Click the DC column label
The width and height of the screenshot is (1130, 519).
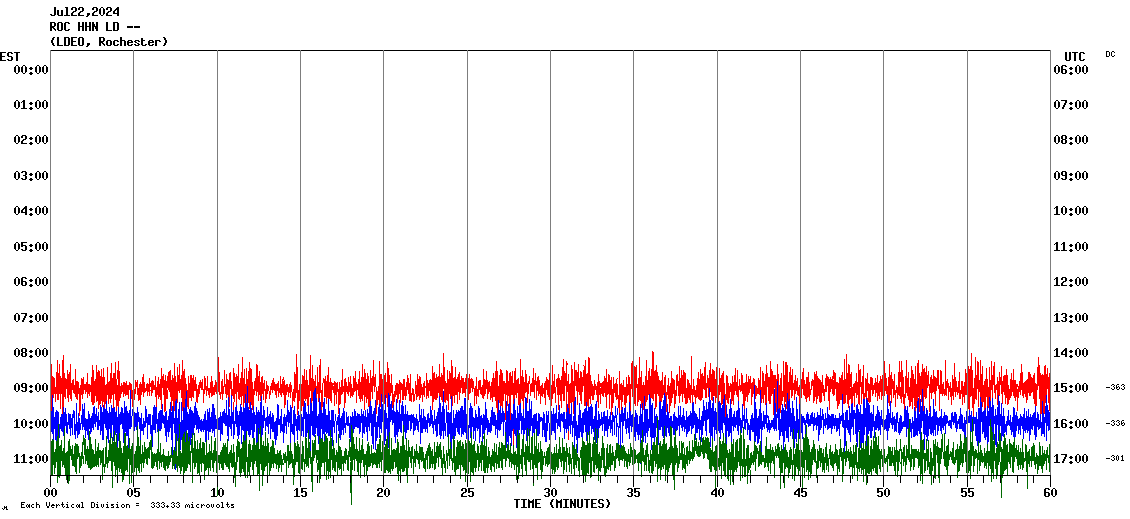pyautogui.click(x=1110, y=54)
